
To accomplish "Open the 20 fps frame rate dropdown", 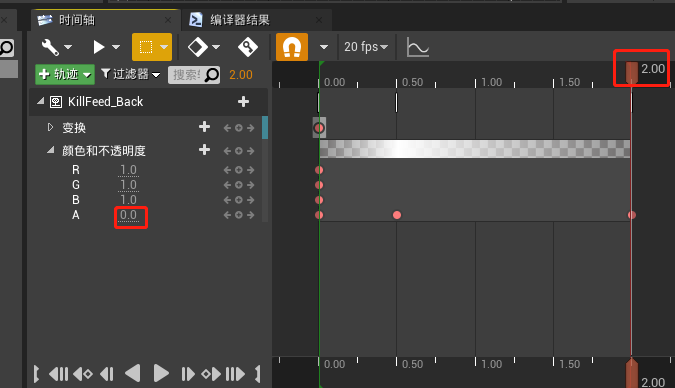I will coord(366,47).
